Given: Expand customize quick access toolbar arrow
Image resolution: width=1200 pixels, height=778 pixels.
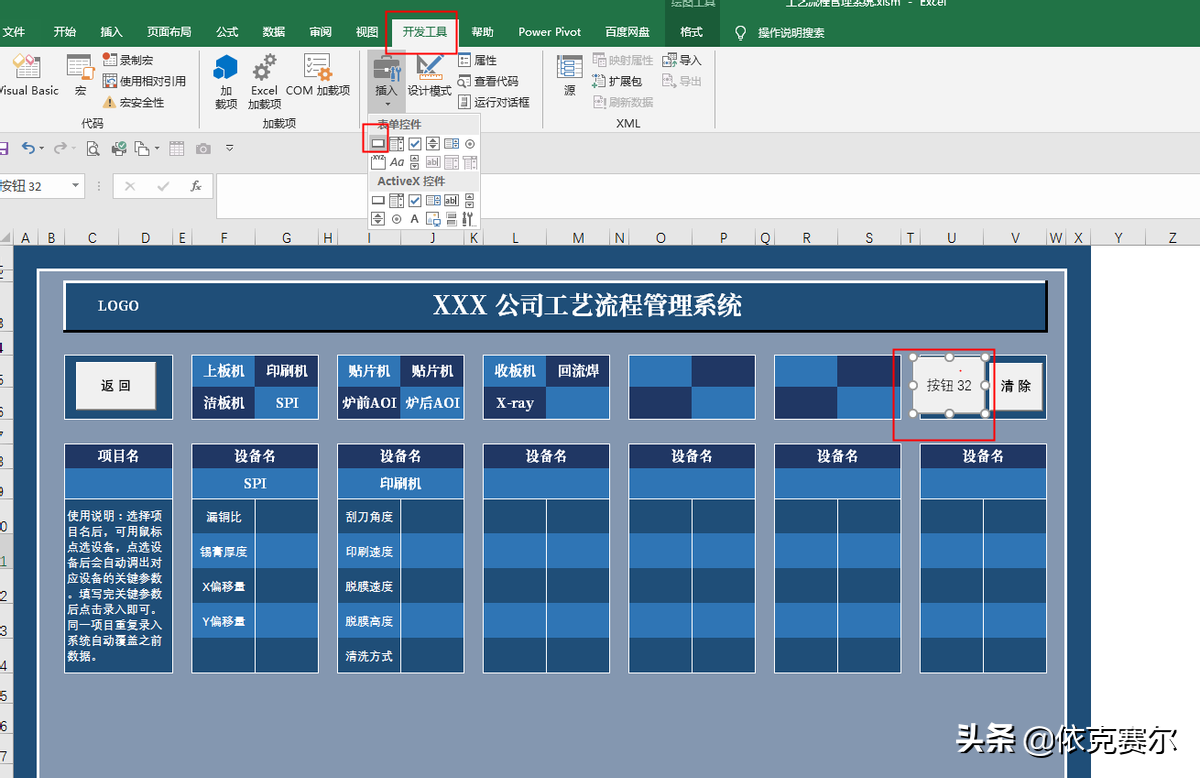Looking at the screenshot, I should (x=230, y=148).
